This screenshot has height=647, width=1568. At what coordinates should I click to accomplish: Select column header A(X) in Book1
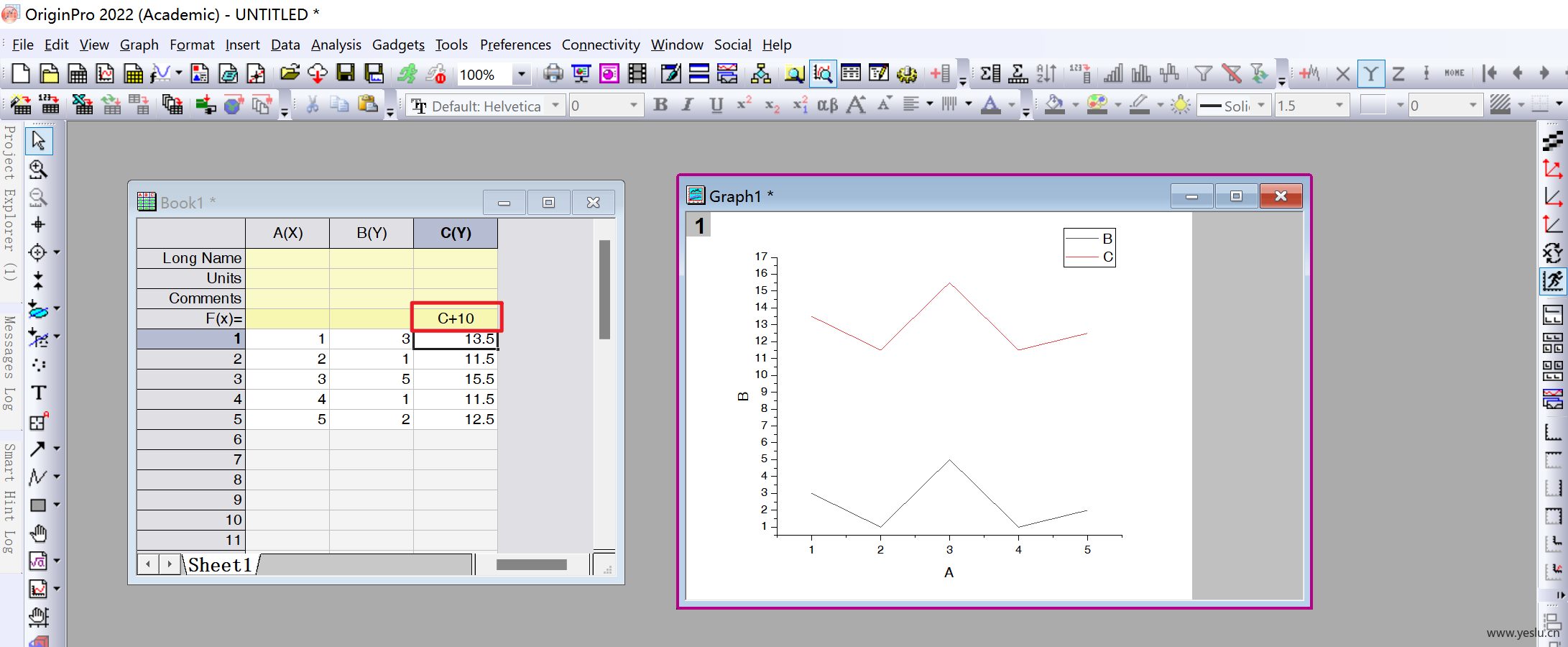[x=287, y=233]
